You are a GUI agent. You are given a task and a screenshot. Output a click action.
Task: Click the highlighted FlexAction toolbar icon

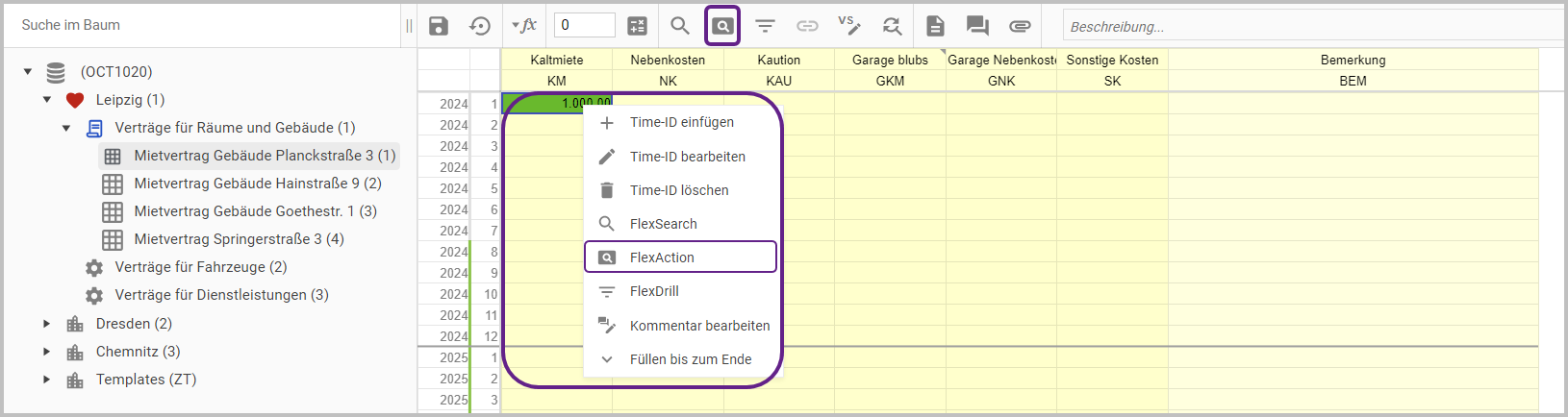point(722,26)
